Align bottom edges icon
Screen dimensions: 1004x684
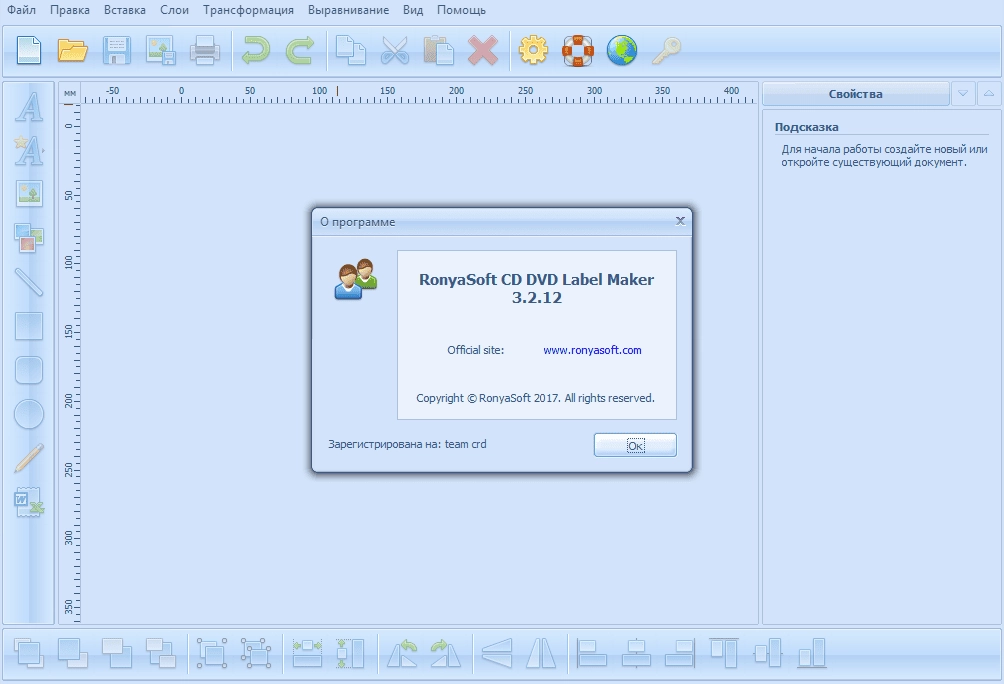click(812, 653)
